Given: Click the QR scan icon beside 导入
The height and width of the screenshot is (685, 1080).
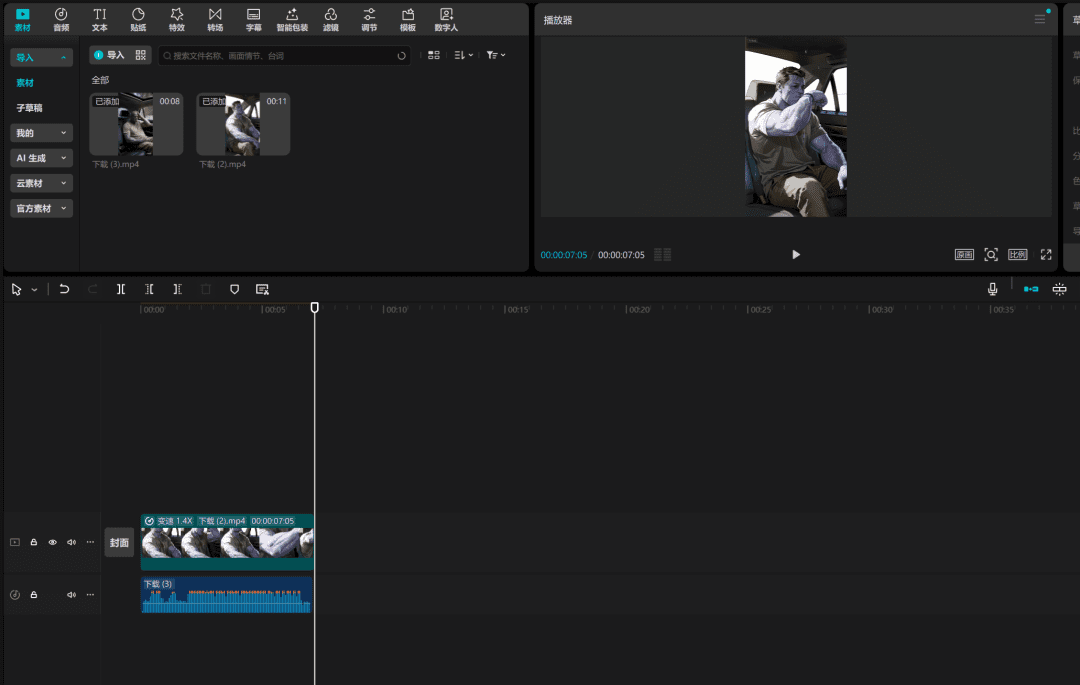Looking at the screenshot, I should pos(141,55).
